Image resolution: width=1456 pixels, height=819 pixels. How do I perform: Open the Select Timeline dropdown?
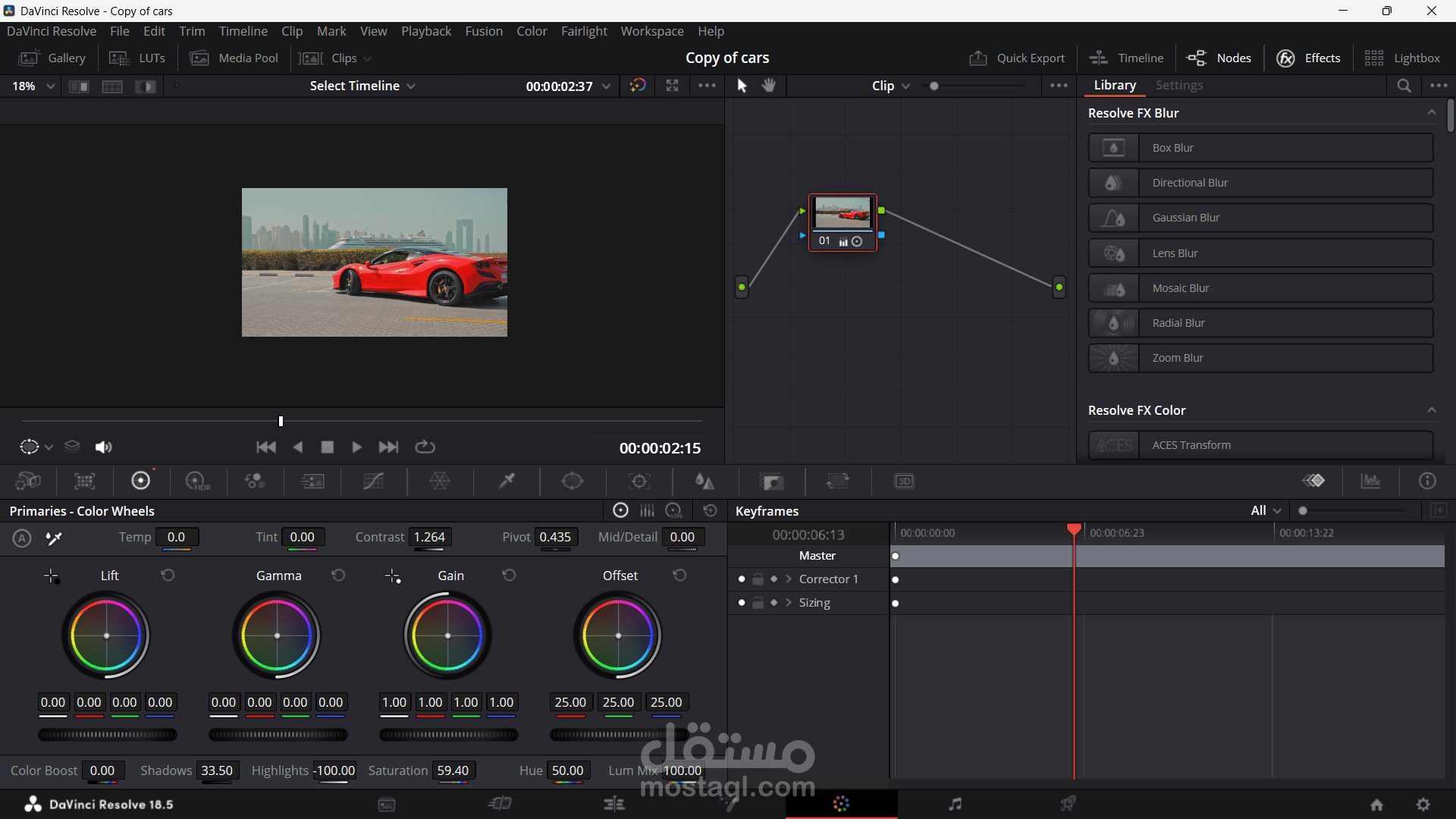(x=362, y=86)
